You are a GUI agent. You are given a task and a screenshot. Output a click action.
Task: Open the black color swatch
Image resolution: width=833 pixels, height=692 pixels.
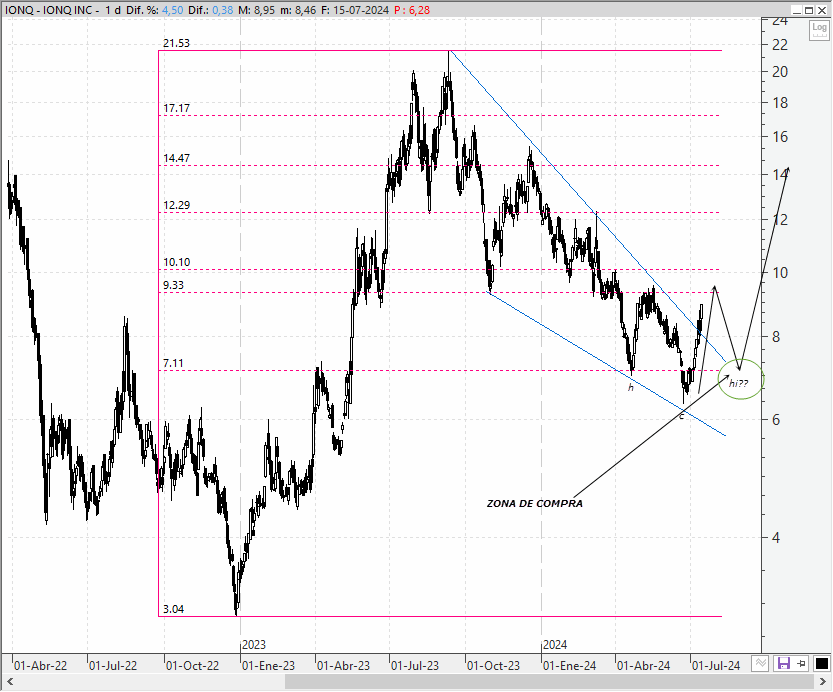coord(821,663)
